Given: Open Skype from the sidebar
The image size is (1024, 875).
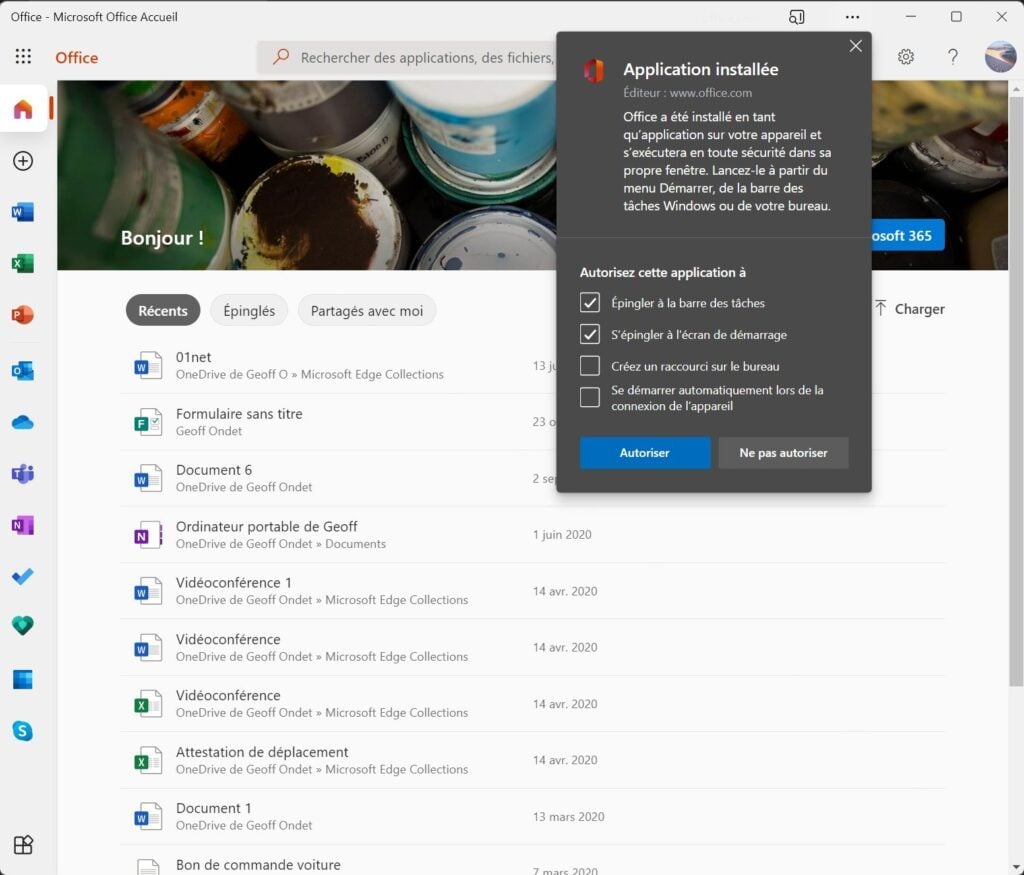Looking at the screenshot, I should [23, 731].
